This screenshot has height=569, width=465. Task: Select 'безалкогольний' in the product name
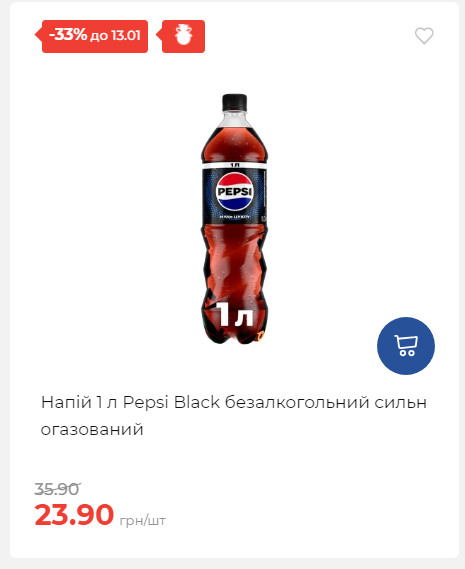(297, 402)
